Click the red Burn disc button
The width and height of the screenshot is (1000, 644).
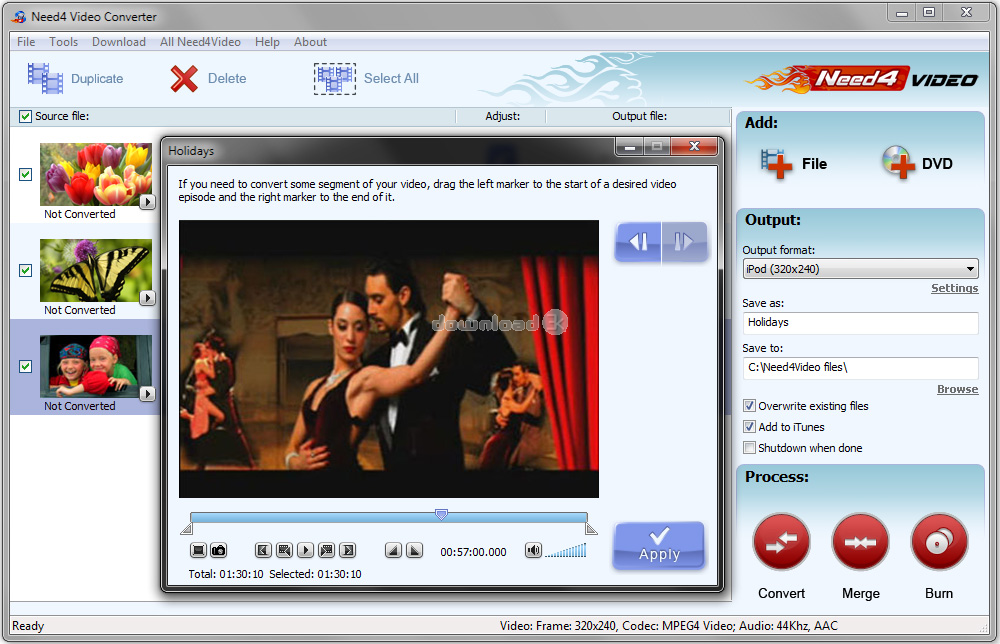pos(939,542)
